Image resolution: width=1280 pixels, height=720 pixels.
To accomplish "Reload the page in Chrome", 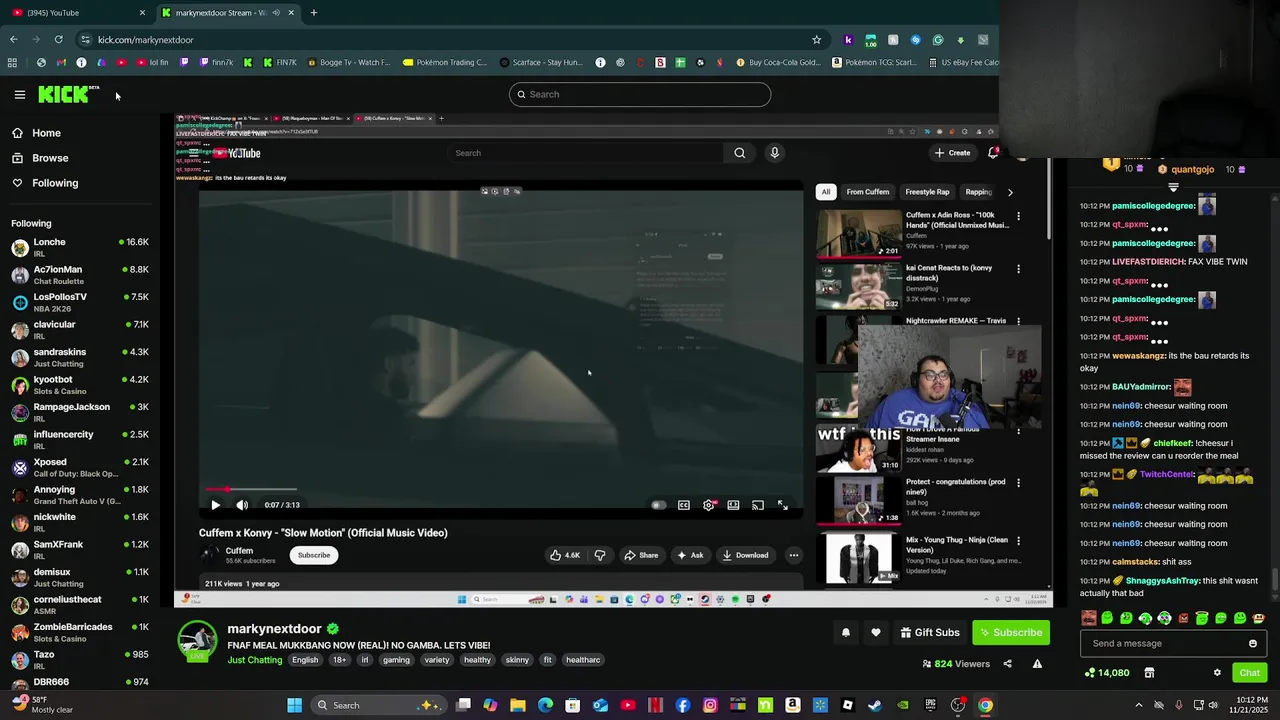I will (x=59, y=40).
